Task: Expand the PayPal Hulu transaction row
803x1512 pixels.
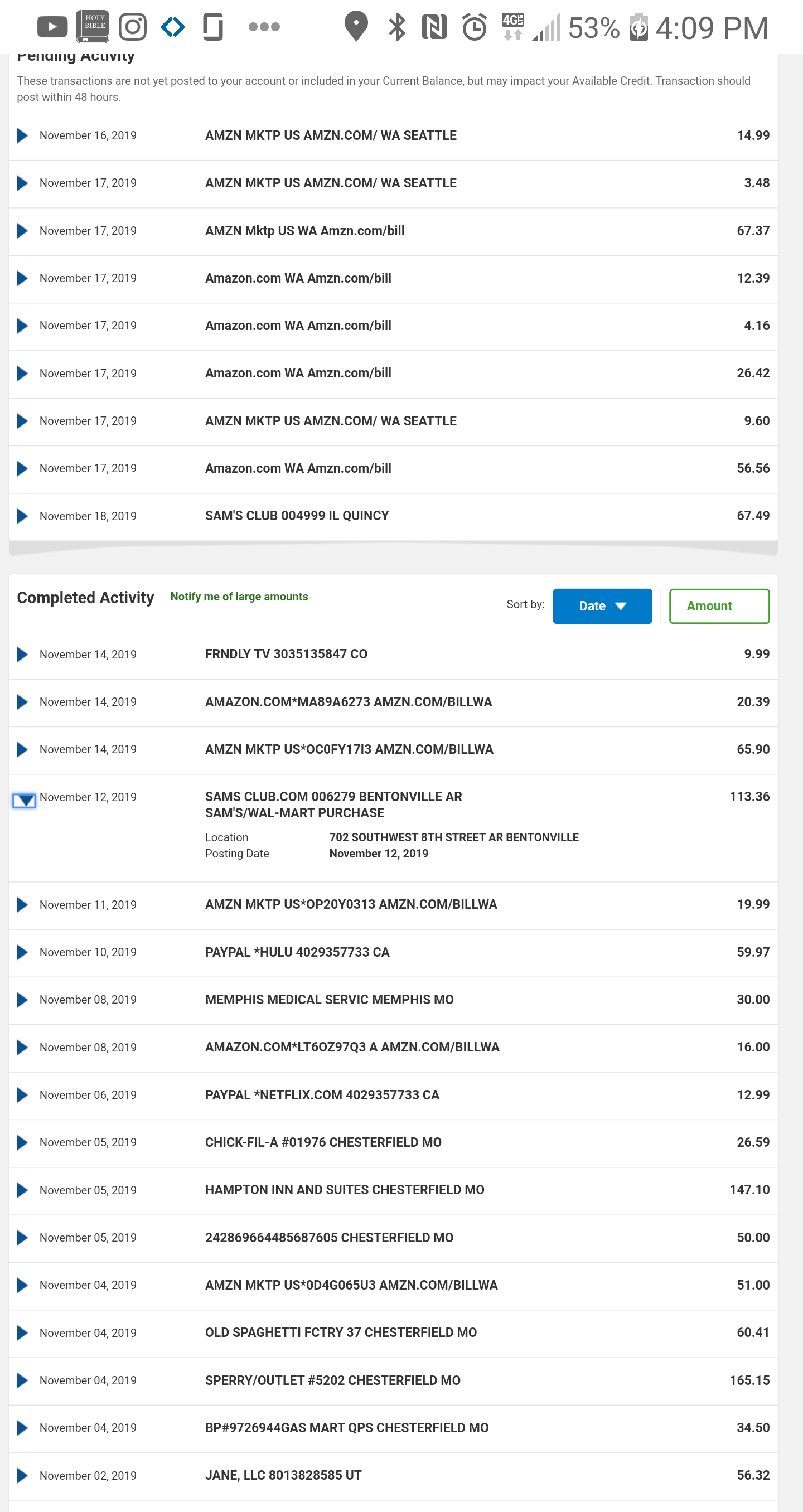Action: click(22, 952)
